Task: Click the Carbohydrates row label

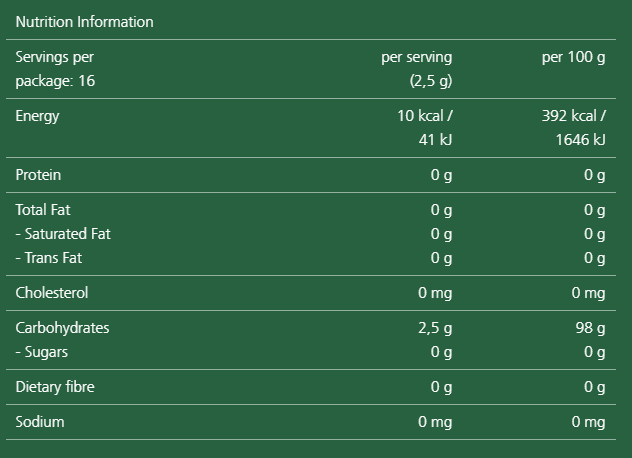Action: (62, 328)
